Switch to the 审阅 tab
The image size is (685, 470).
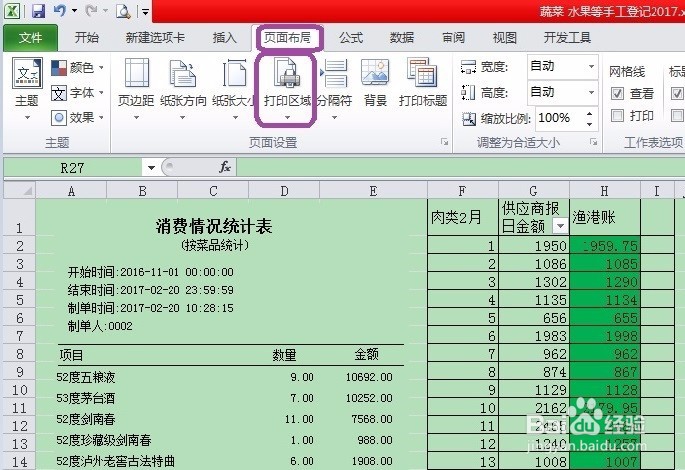point(453,38)
